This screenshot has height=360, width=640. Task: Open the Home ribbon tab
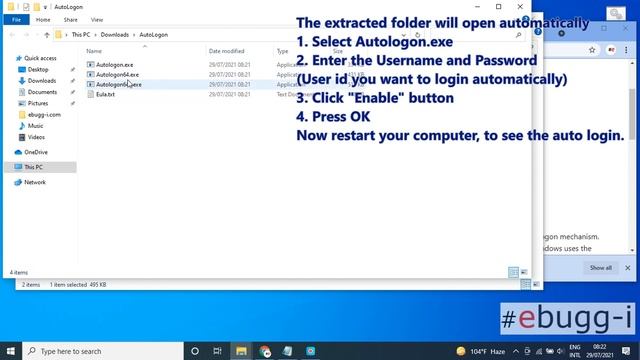tap(43, 20)
